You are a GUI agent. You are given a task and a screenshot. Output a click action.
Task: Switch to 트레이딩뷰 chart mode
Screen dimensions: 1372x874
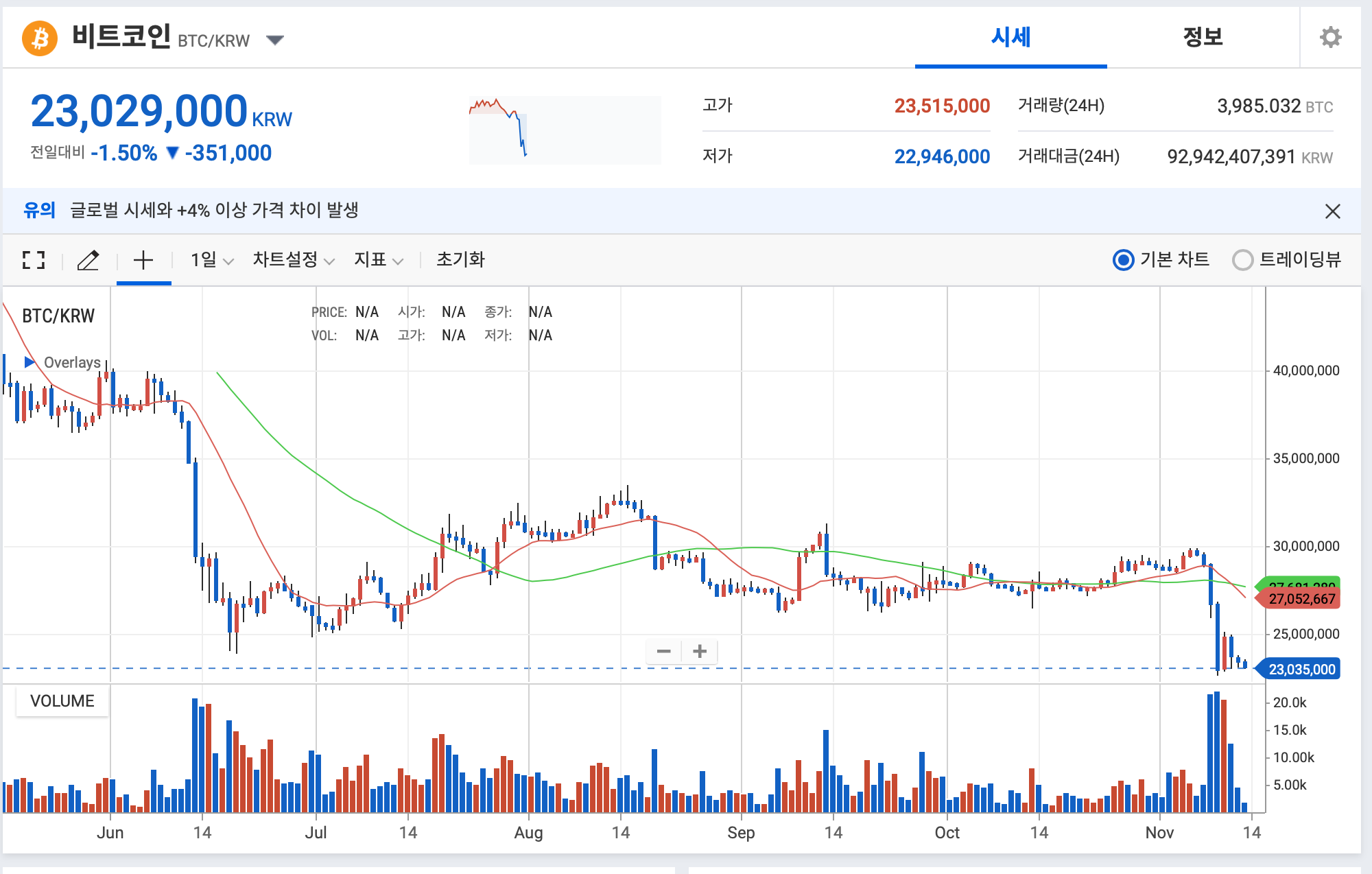click(1242, 260)
